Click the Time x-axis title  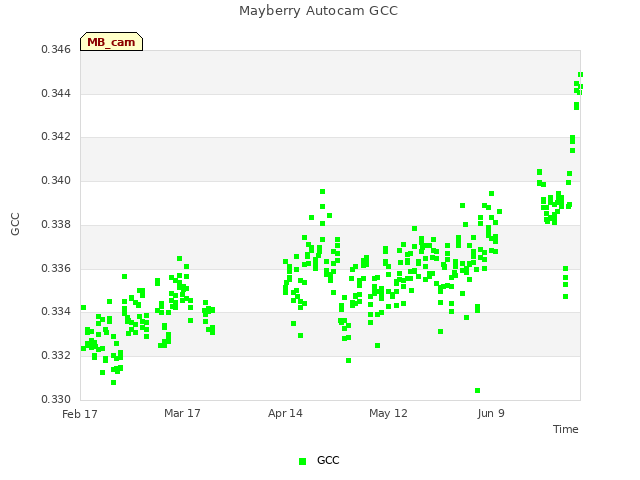pyautogui.click(x=566, y=429)
